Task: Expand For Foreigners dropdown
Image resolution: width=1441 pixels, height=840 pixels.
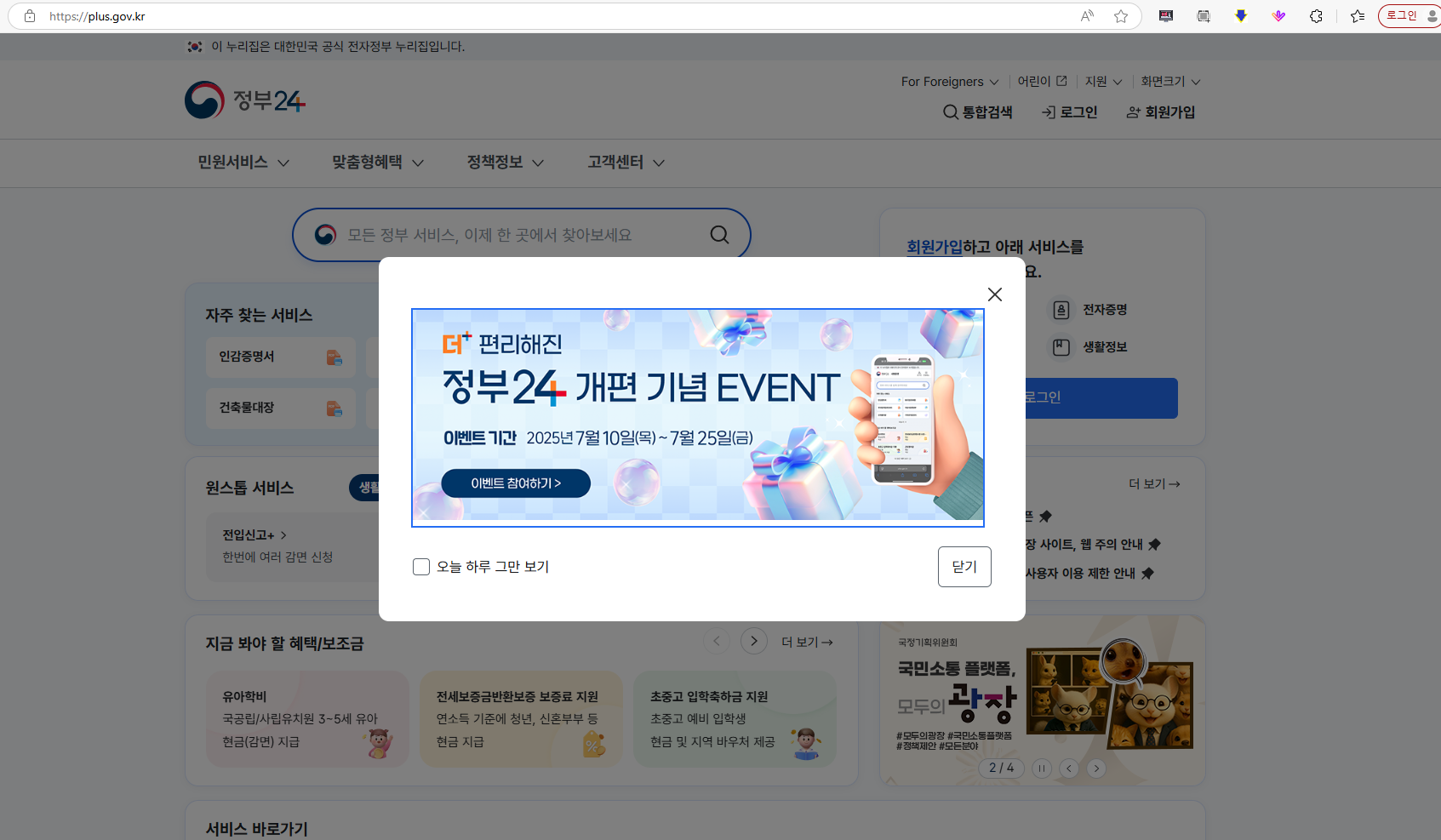Action: click(950, 82)
